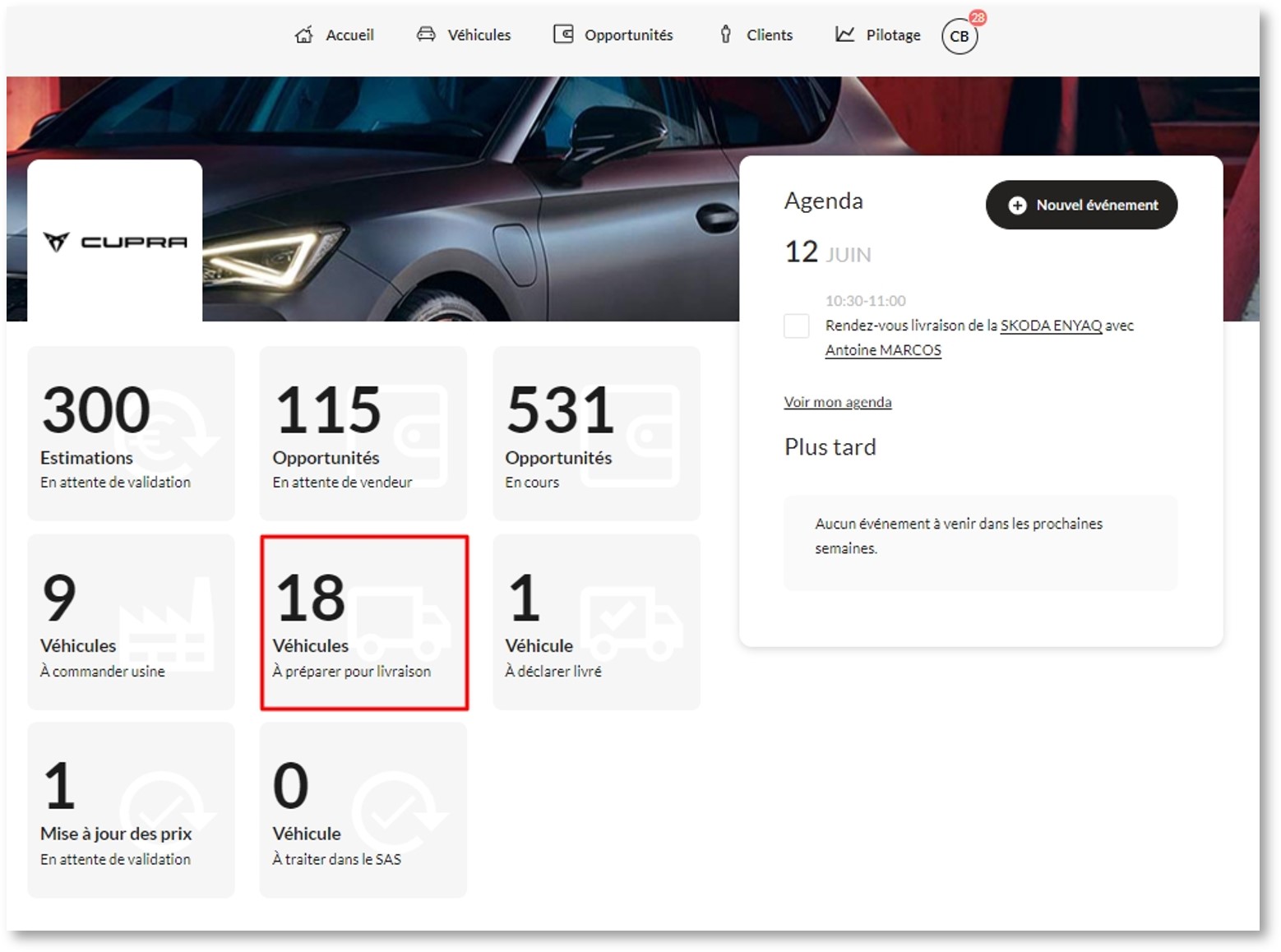Click the Nouvel événement button

[x=1081, y=205]
